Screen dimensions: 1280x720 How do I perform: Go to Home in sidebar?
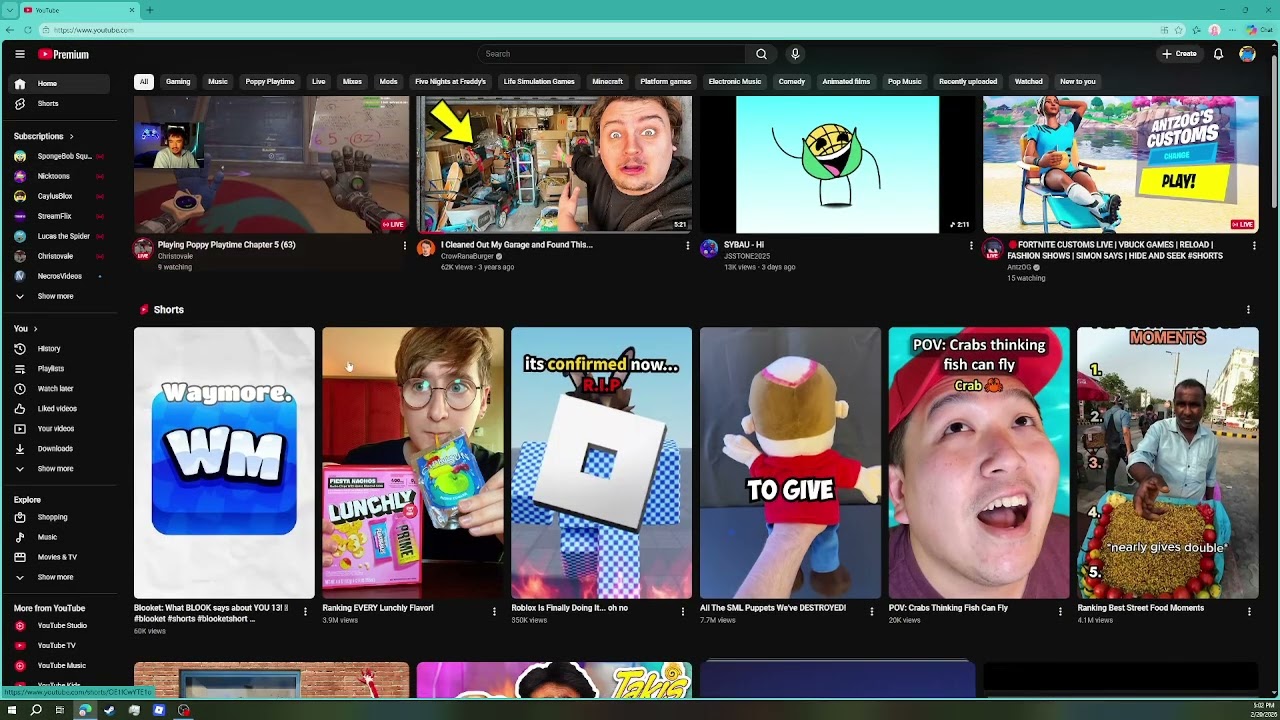(60, 84)
